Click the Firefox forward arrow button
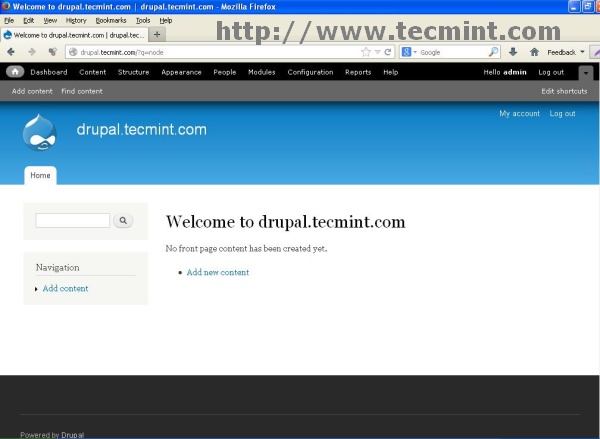Screen dimensions: 600x439 click(32, 52)
